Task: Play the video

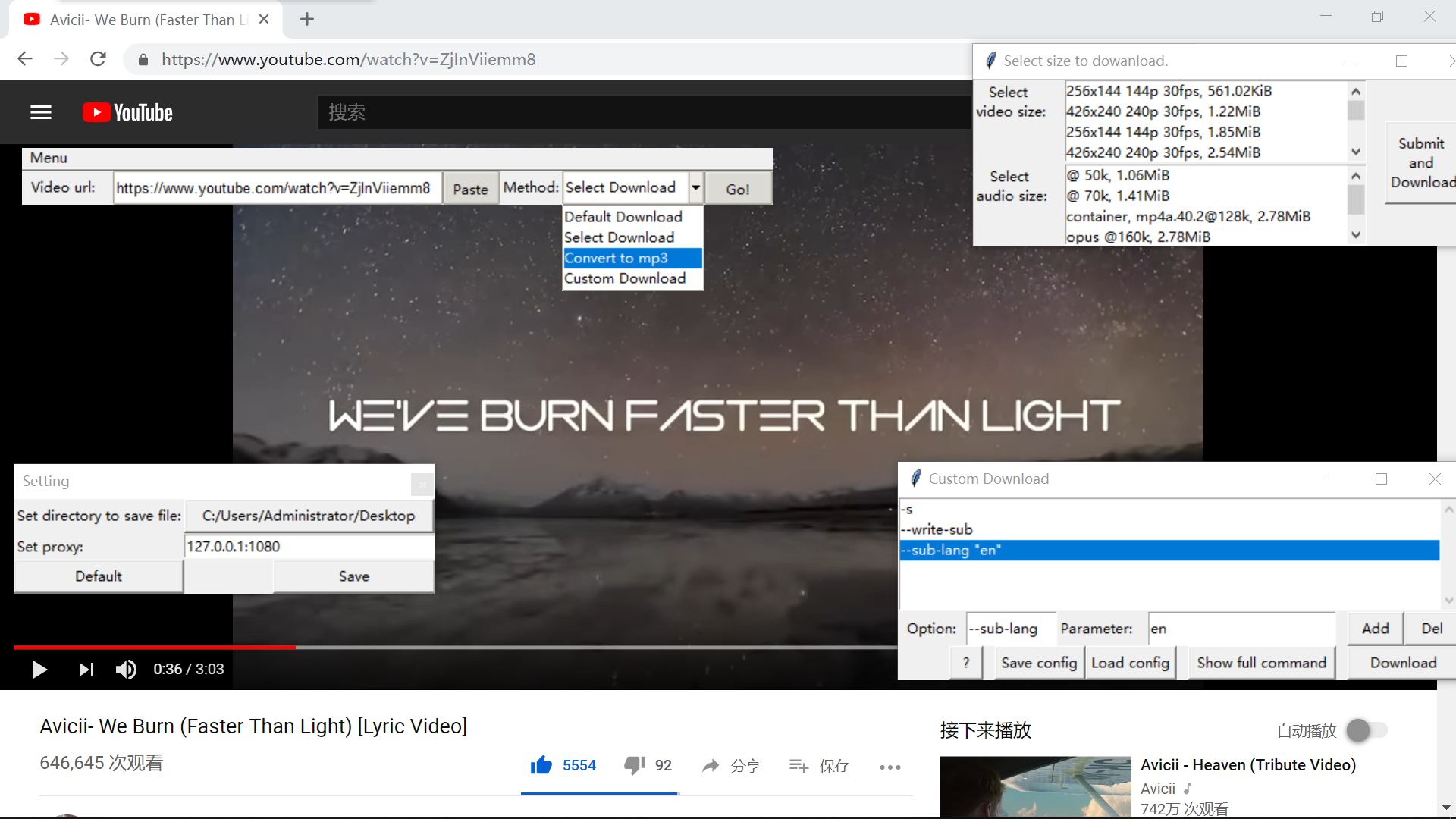Action: (39, 669)
